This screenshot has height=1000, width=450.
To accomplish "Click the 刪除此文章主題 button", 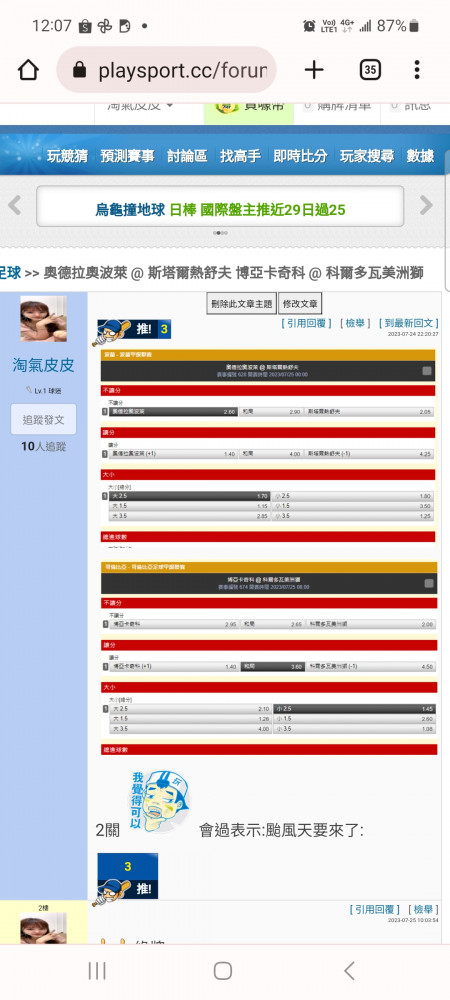I will pos(242,304).
